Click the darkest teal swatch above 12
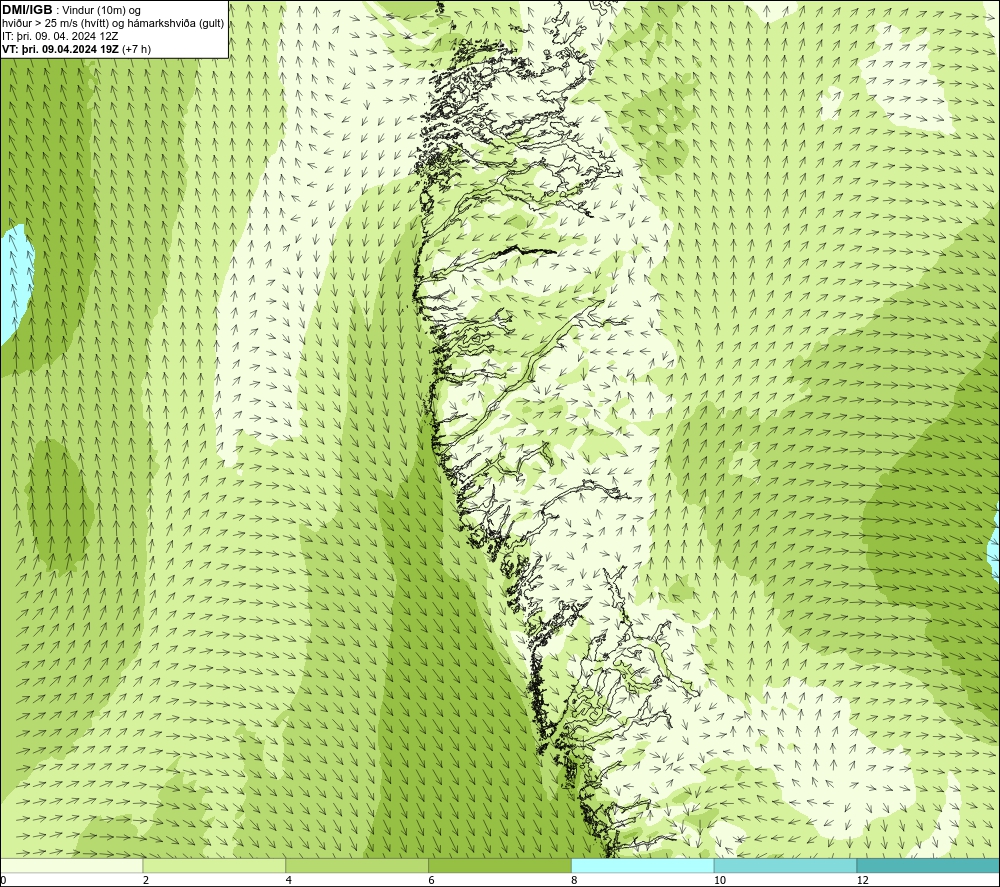Screen dimensions: 1000x887 pyautogui.click(x=929, y=865)
